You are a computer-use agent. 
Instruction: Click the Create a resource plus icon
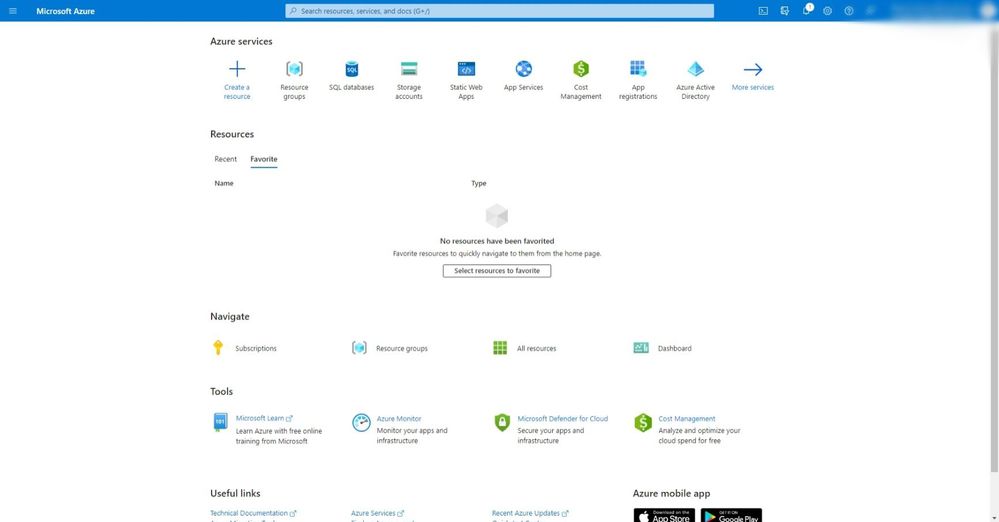coord(237,69)
